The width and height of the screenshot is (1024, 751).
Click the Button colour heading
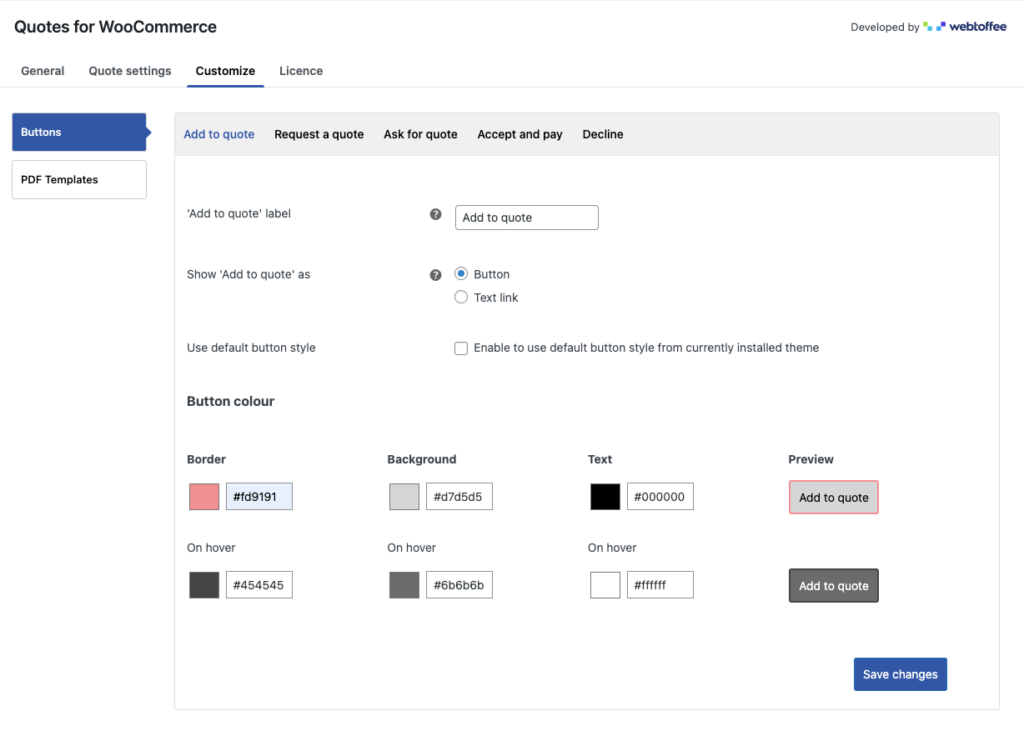[231, 401]
